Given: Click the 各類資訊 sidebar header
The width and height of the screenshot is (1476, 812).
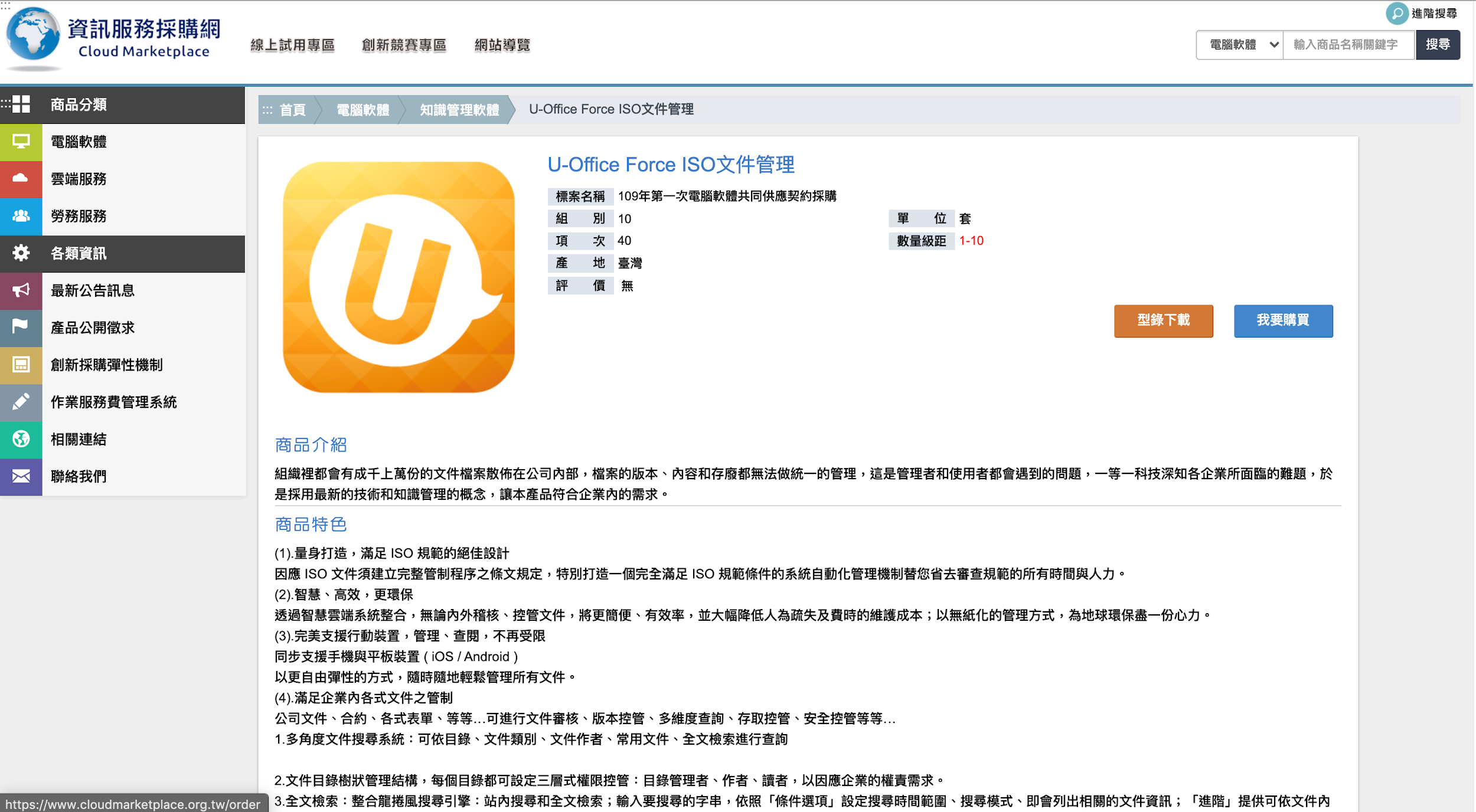Looking at the screenshot, I should pyautogui.click(x=122, y=254).
